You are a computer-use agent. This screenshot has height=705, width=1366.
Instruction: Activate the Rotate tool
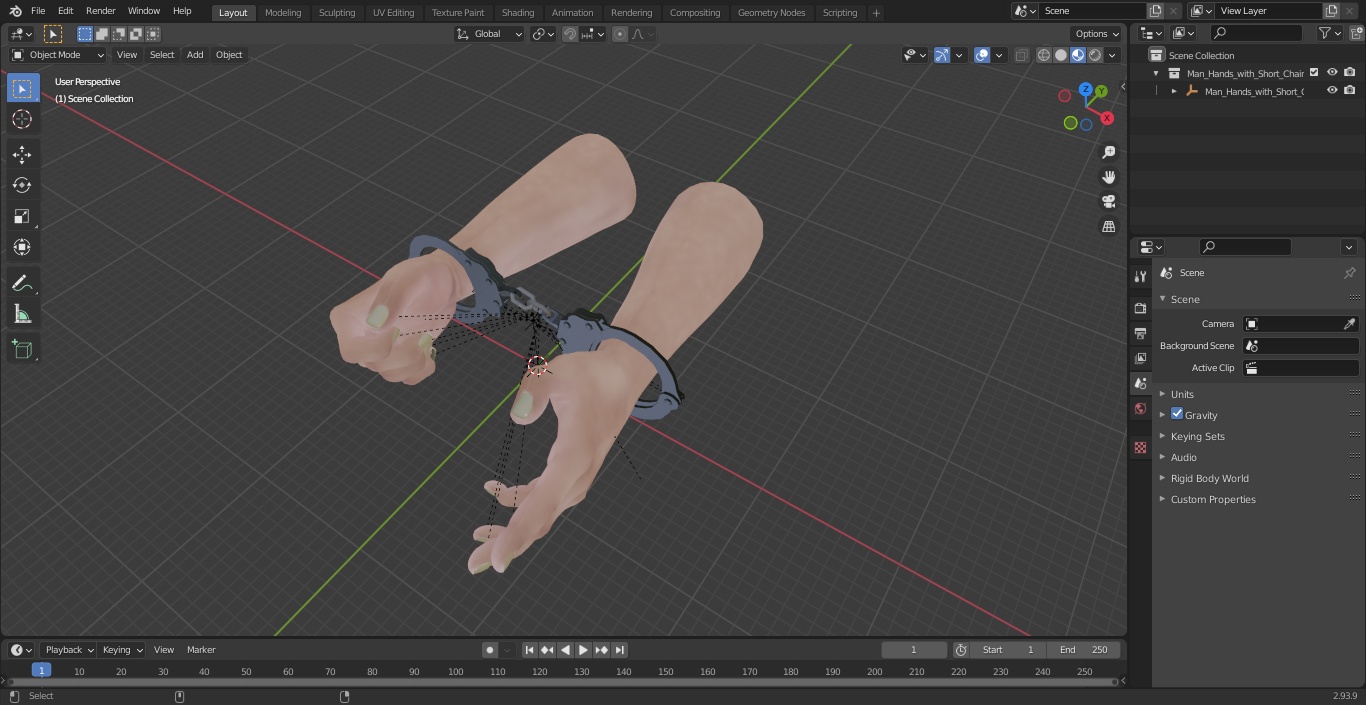pyautogui.click(x=22, y=185)
